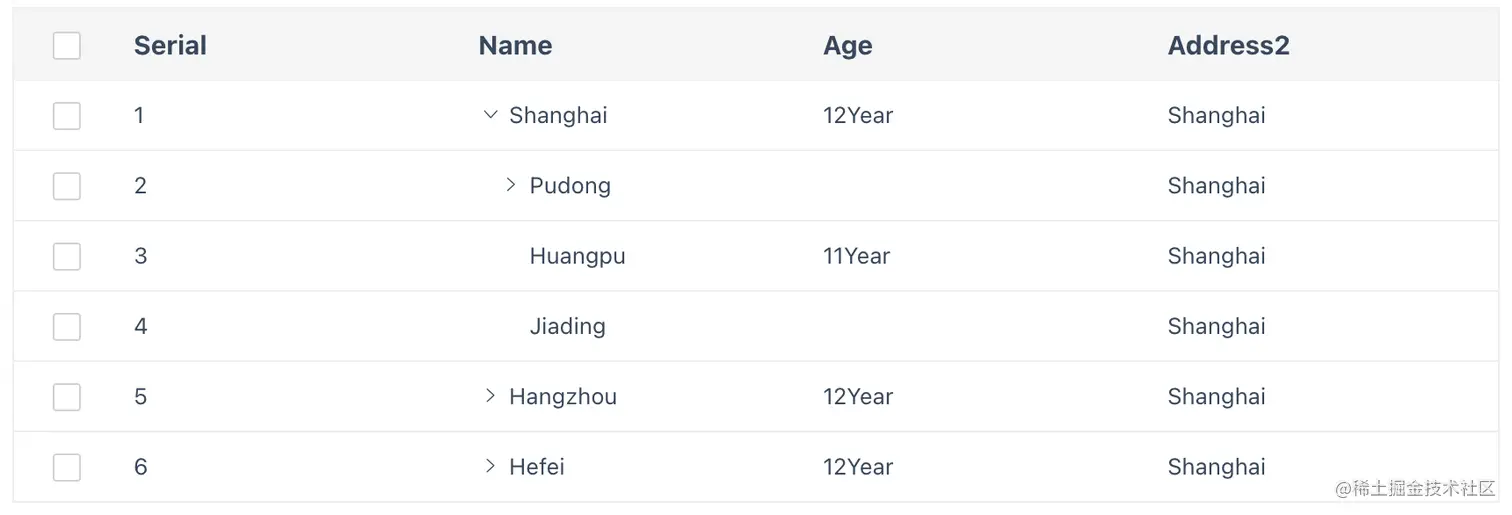
Task: Click the Age column header
Action: [848, 46]
